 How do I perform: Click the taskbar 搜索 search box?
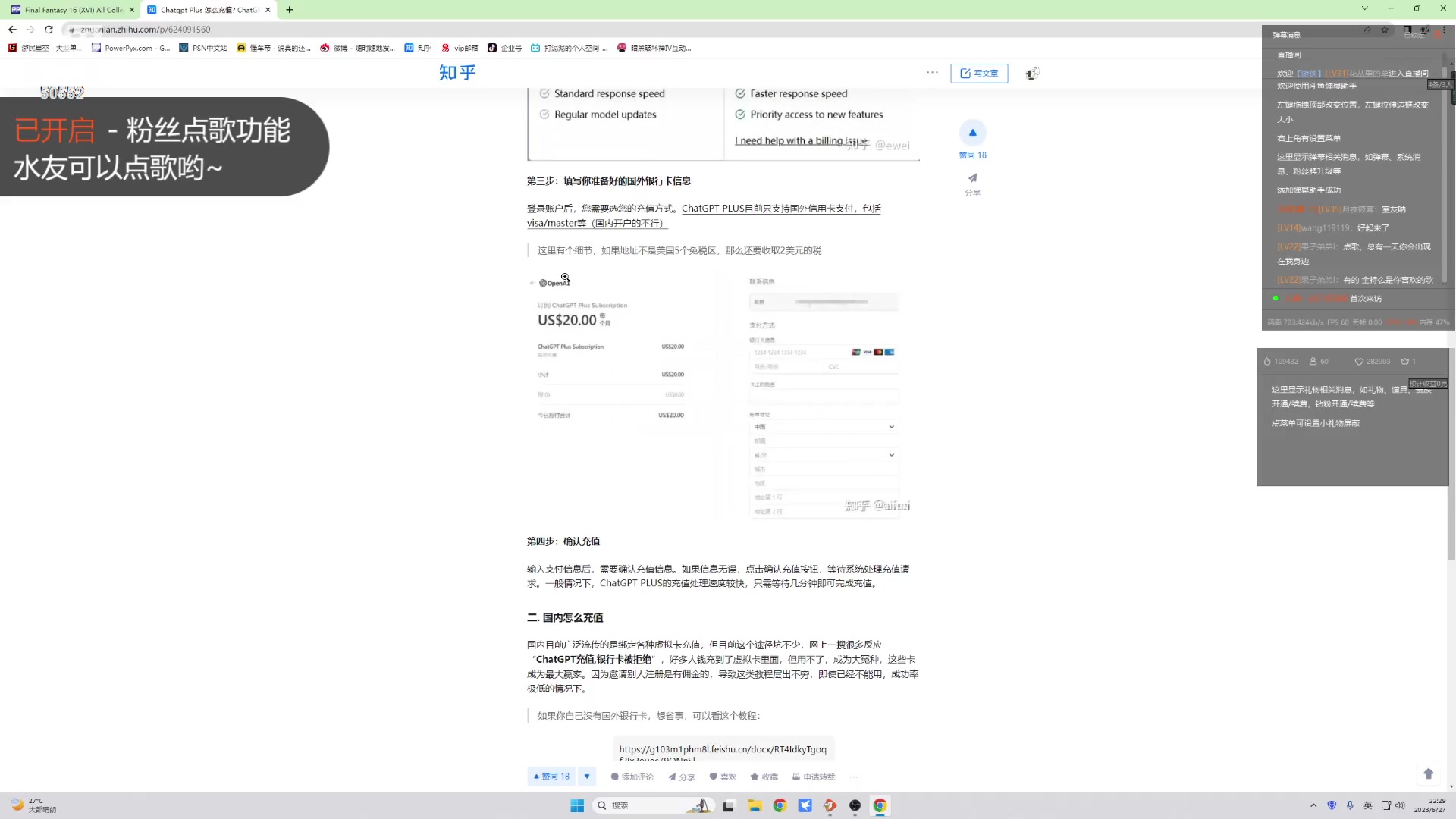coord(652,805)
